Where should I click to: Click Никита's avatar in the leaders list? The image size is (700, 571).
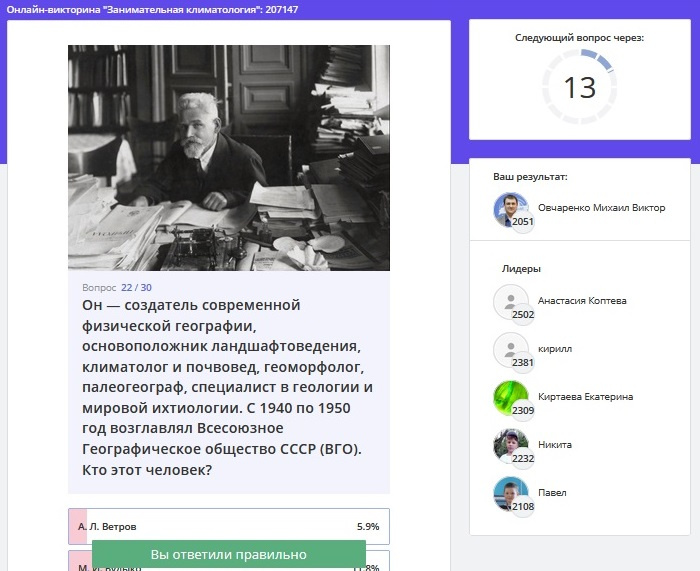[x=510, y=445]
